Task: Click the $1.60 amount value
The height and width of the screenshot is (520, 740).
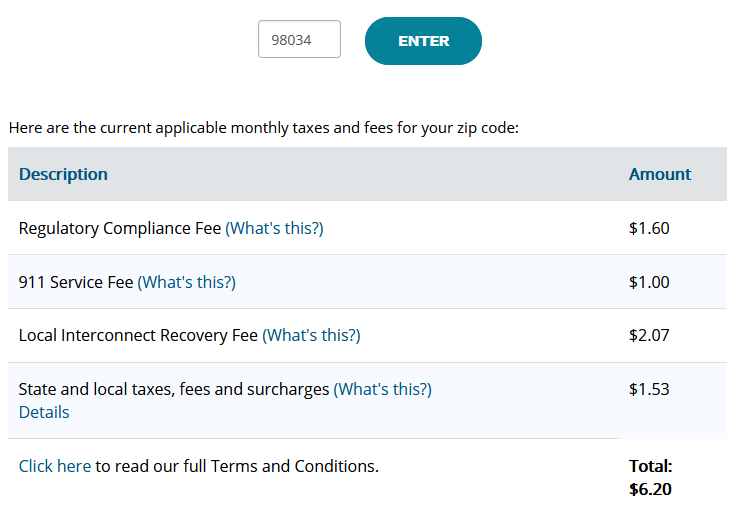Action: point(649,228)
